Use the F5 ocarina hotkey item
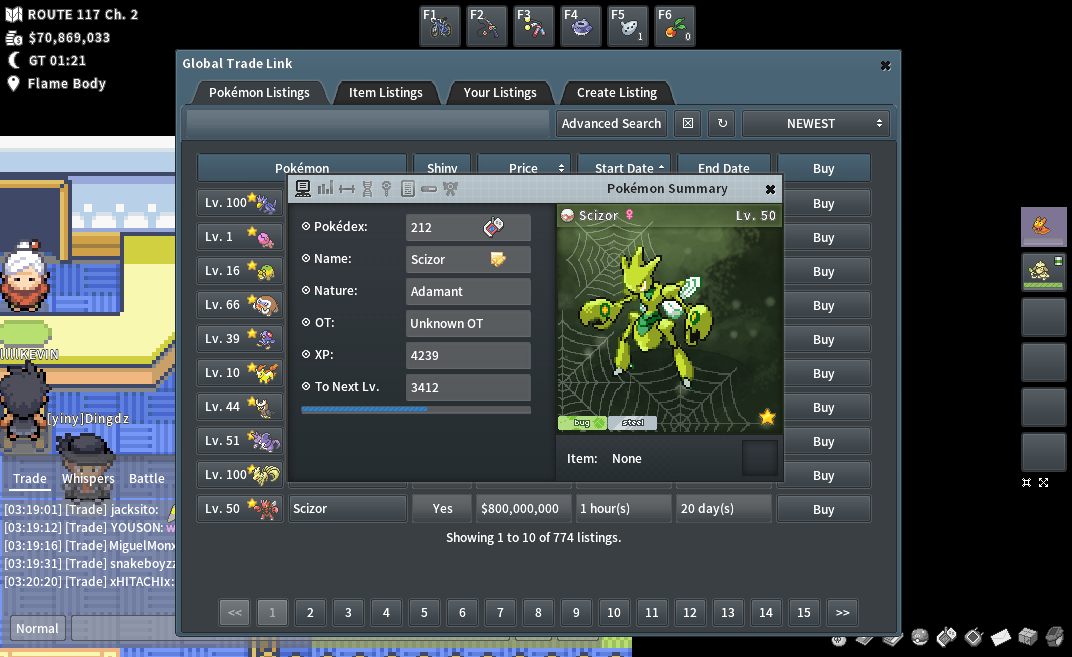1072x657 pixels. pyautogui.click(x=628, y=26)
